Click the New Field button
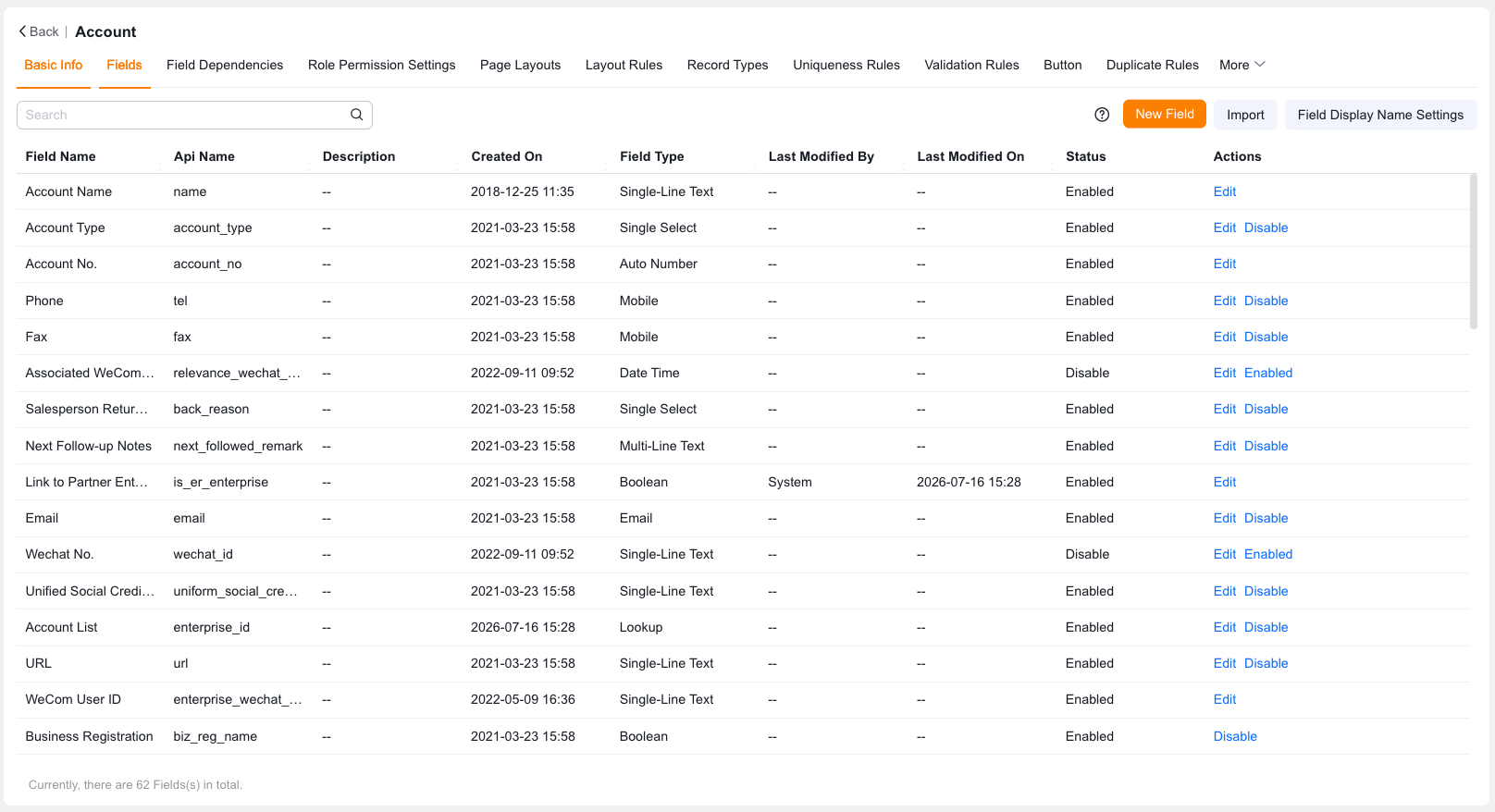The image size is (1495, 812). tap(1165, 114)
